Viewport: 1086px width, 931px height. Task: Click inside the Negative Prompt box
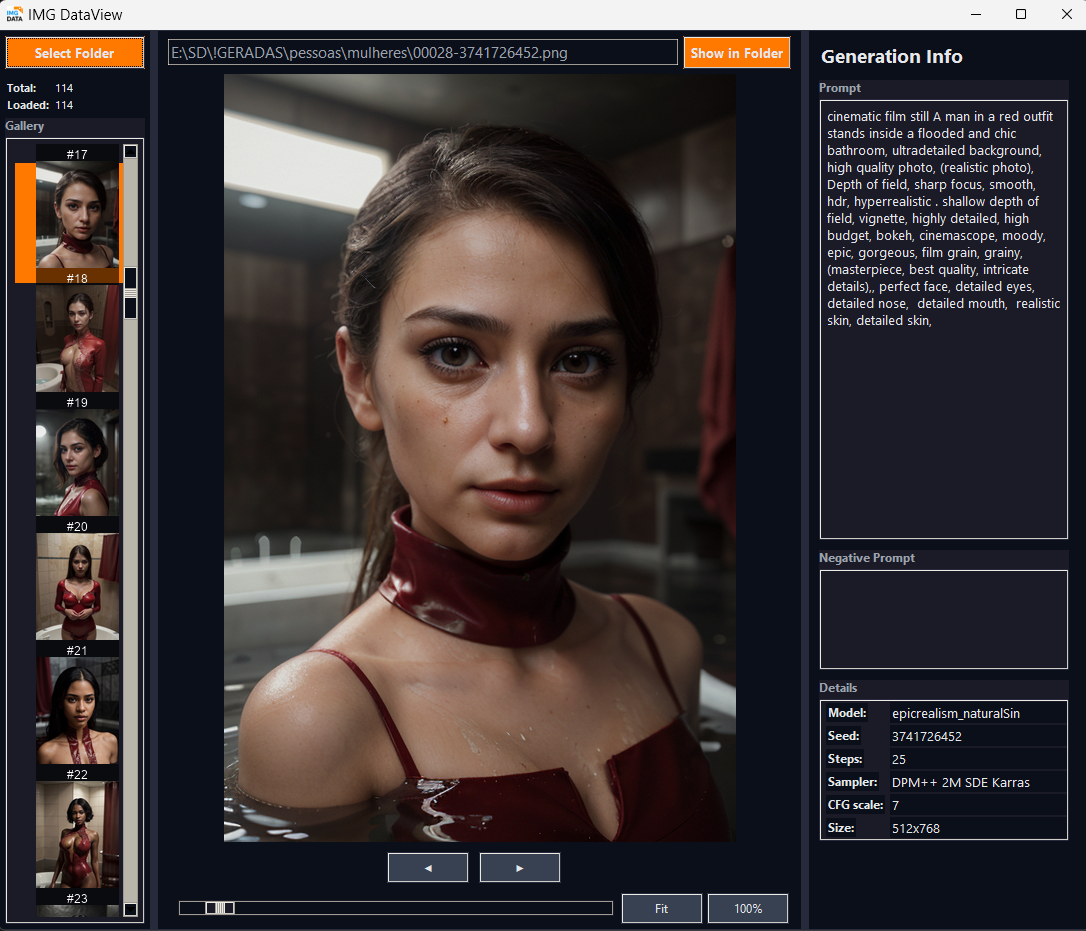tap(943, 619)
